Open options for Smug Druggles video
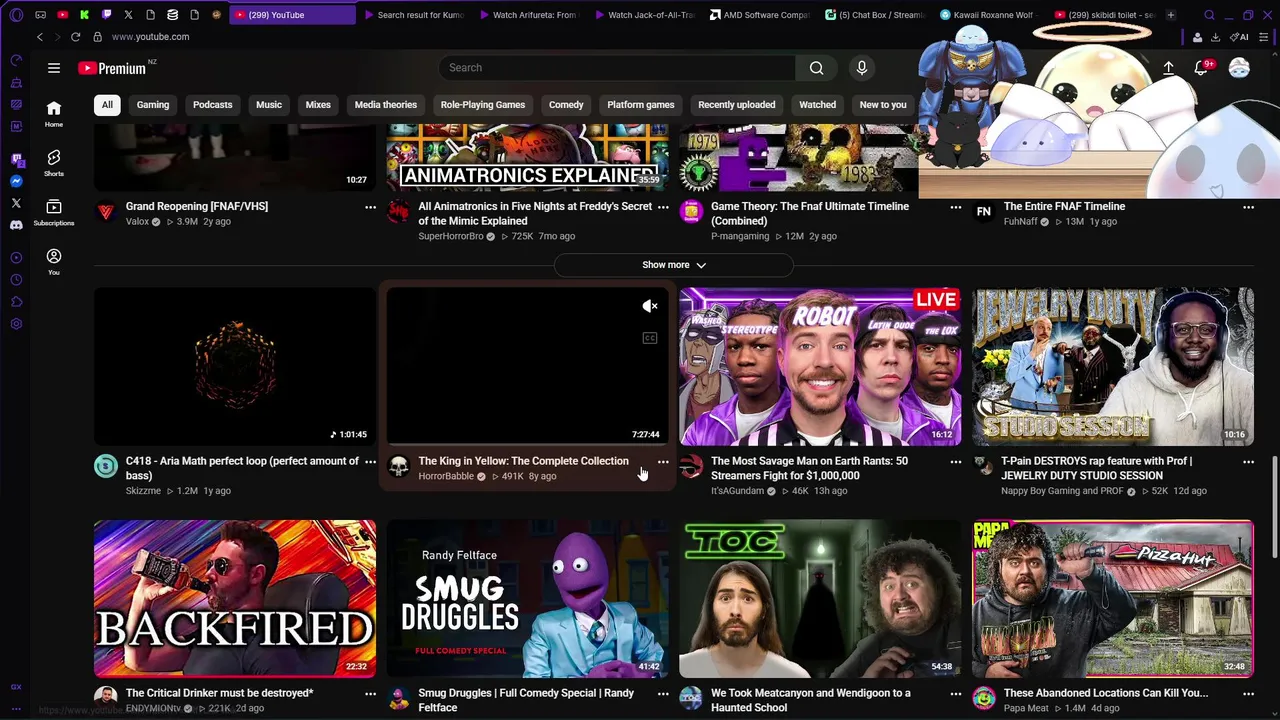 coord(663,693)
